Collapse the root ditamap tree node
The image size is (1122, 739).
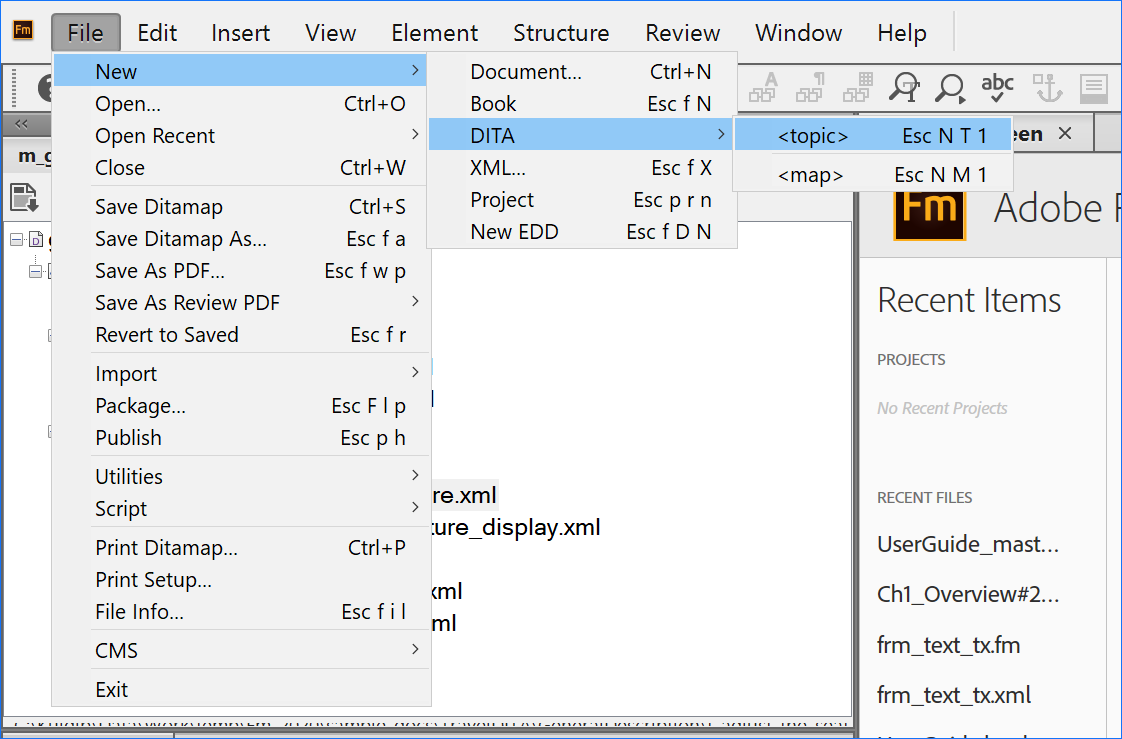click(x=16, y=239)
